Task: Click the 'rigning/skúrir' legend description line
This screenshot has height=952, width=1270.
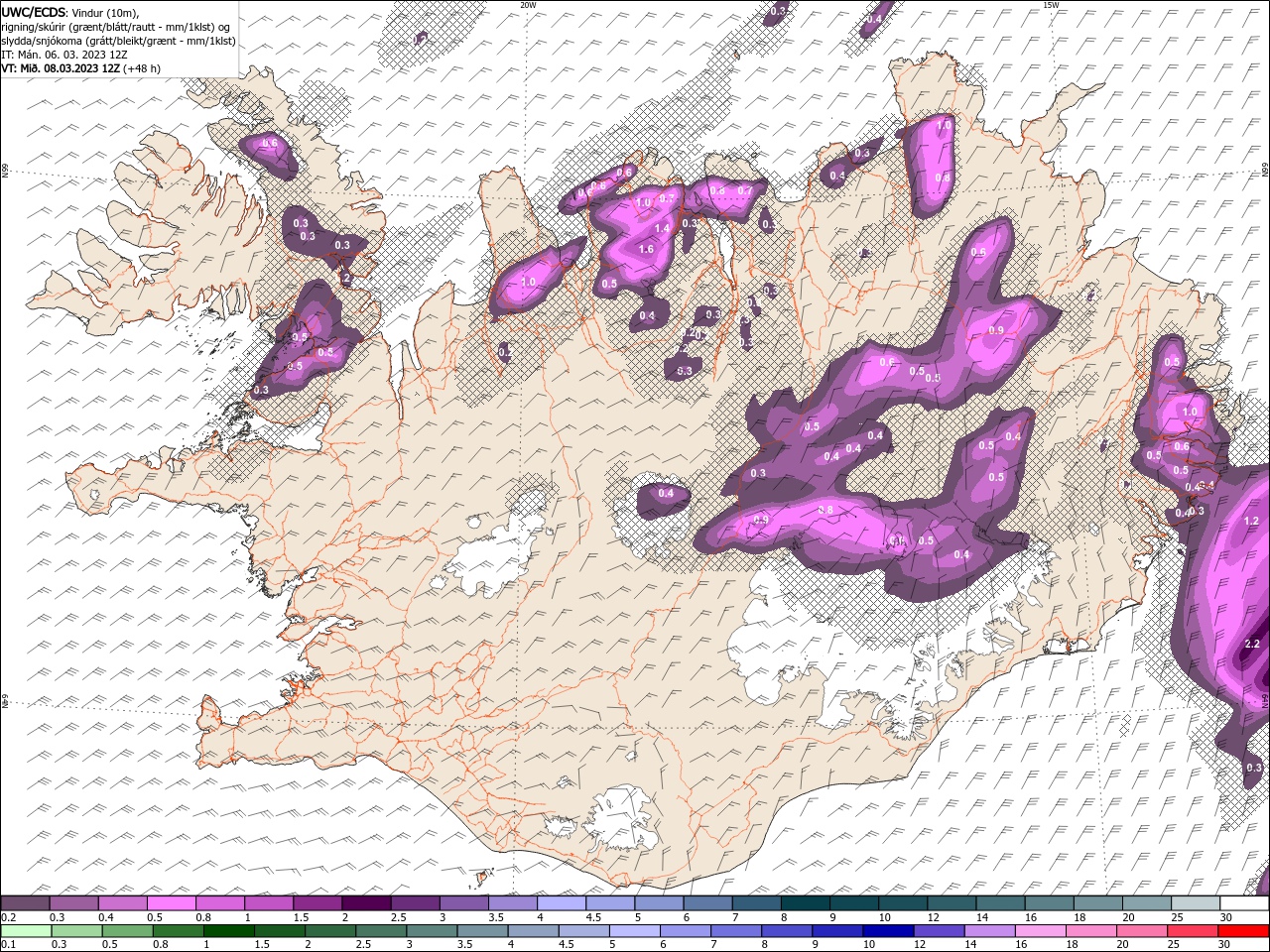Action: coord(115,27)
